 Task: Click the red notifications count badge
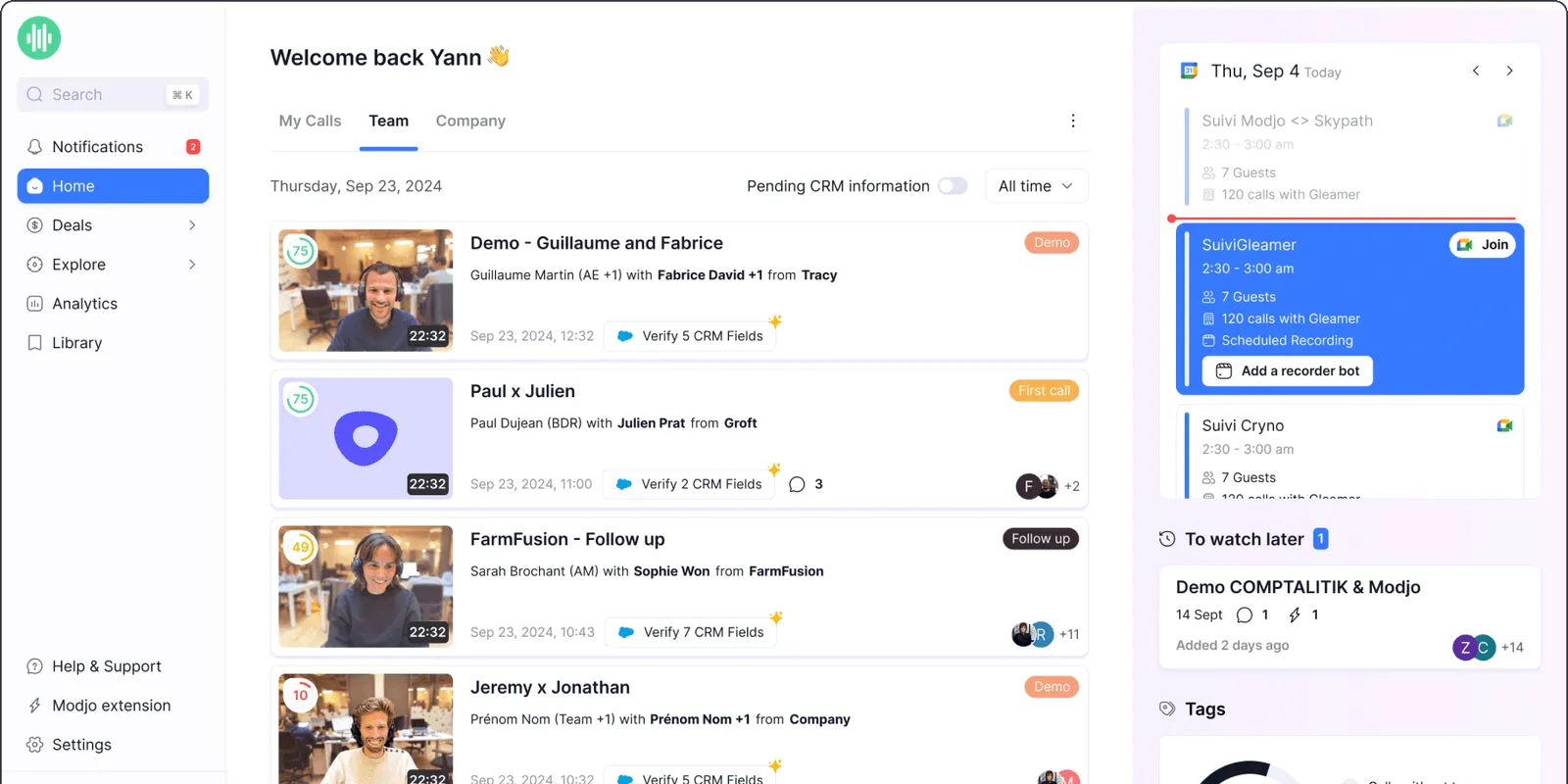pos(193,147)
